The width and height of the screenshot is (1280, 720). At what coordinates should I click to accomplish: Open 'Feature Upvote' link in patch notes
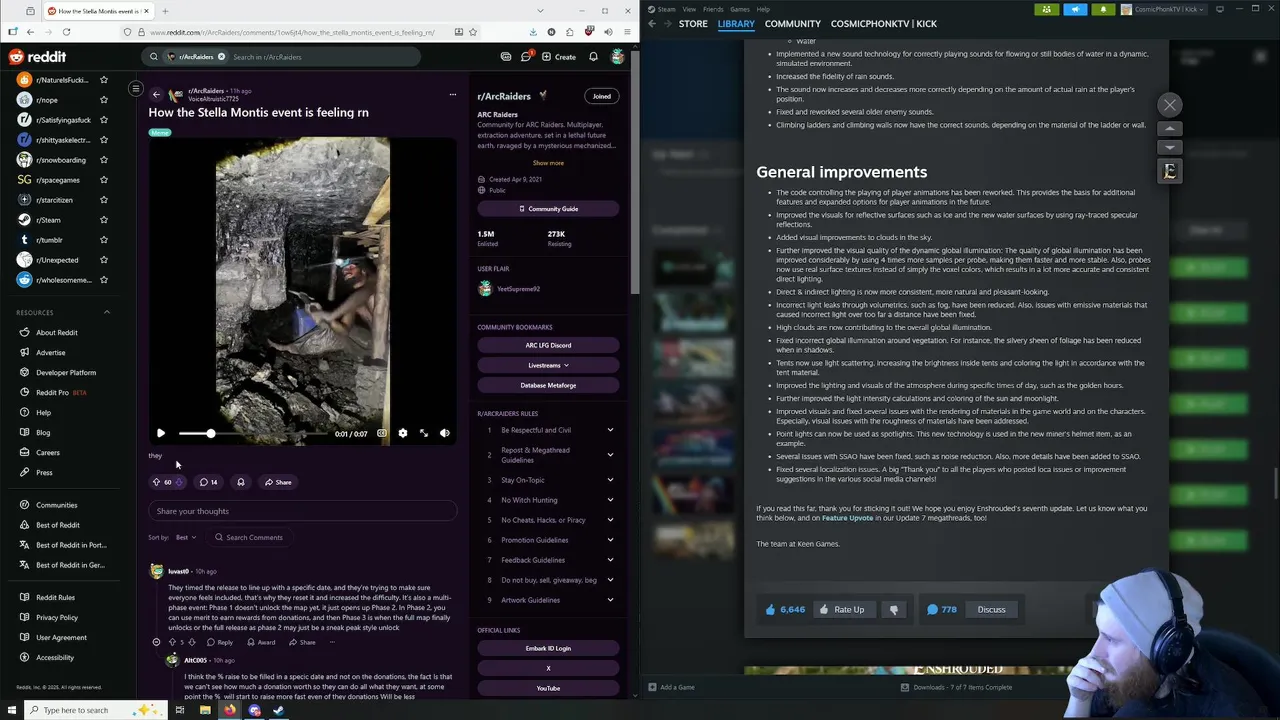(848, 518)
